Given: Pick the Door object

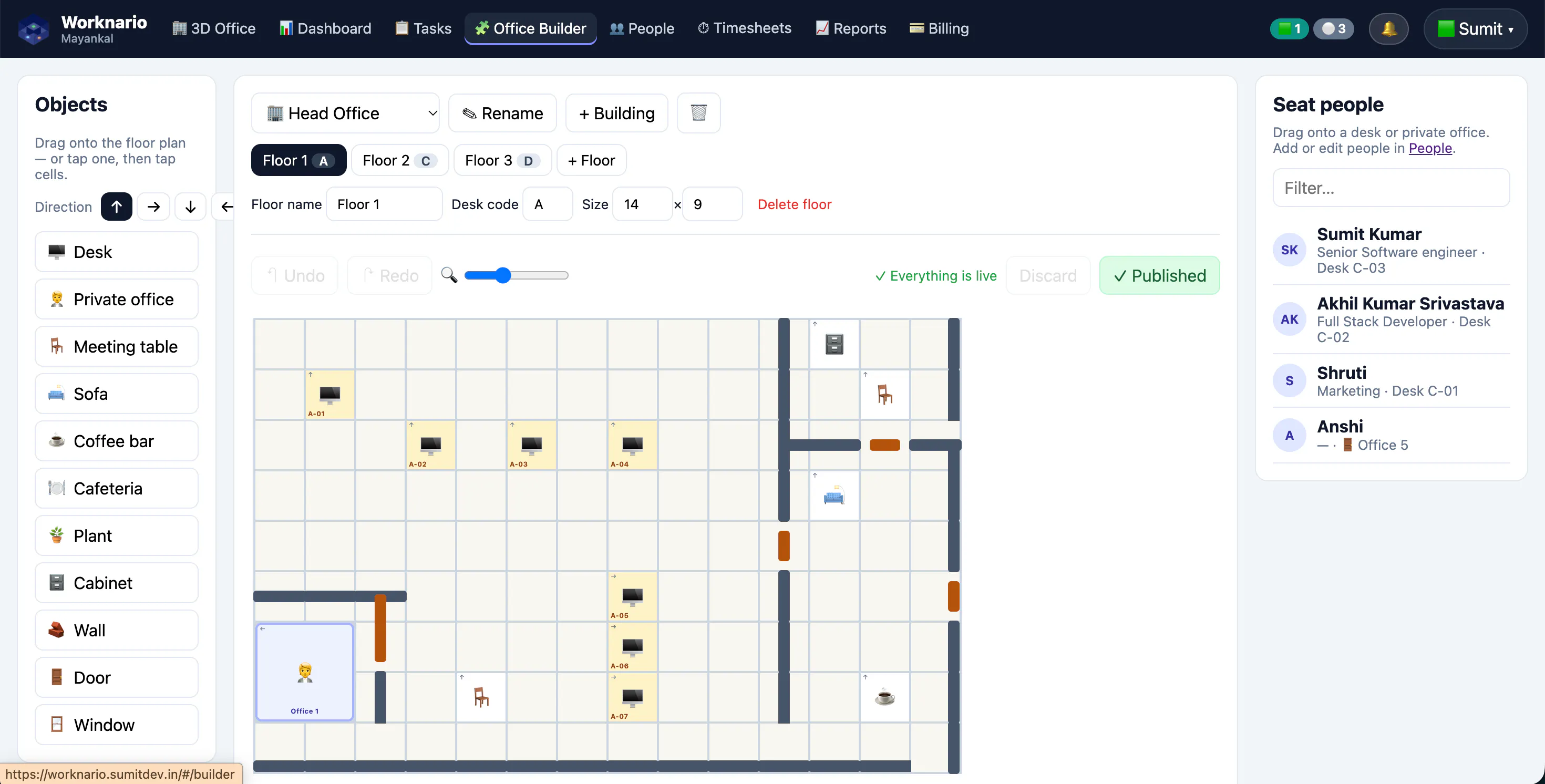Looking at the screenshot, I should click(116, 678).
